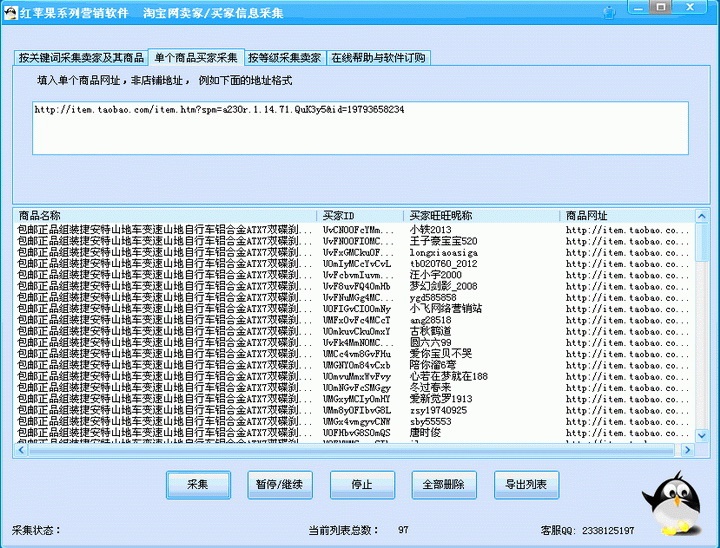Select the row for buyer sby55553

click(355, 421)
